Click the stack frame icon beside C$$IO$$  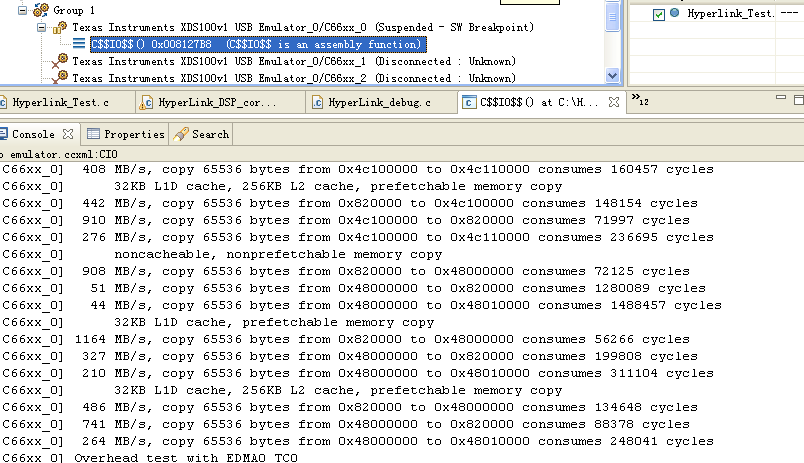(x=78, y=44)
